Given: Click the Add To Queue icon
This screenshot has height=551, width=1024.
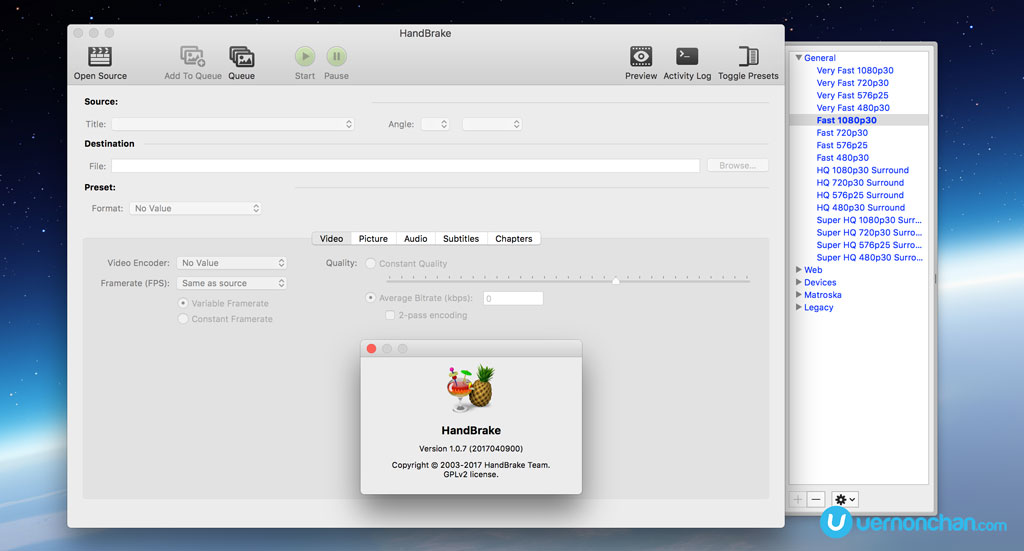Looking at the screenshot, I should tap(193, 57).
